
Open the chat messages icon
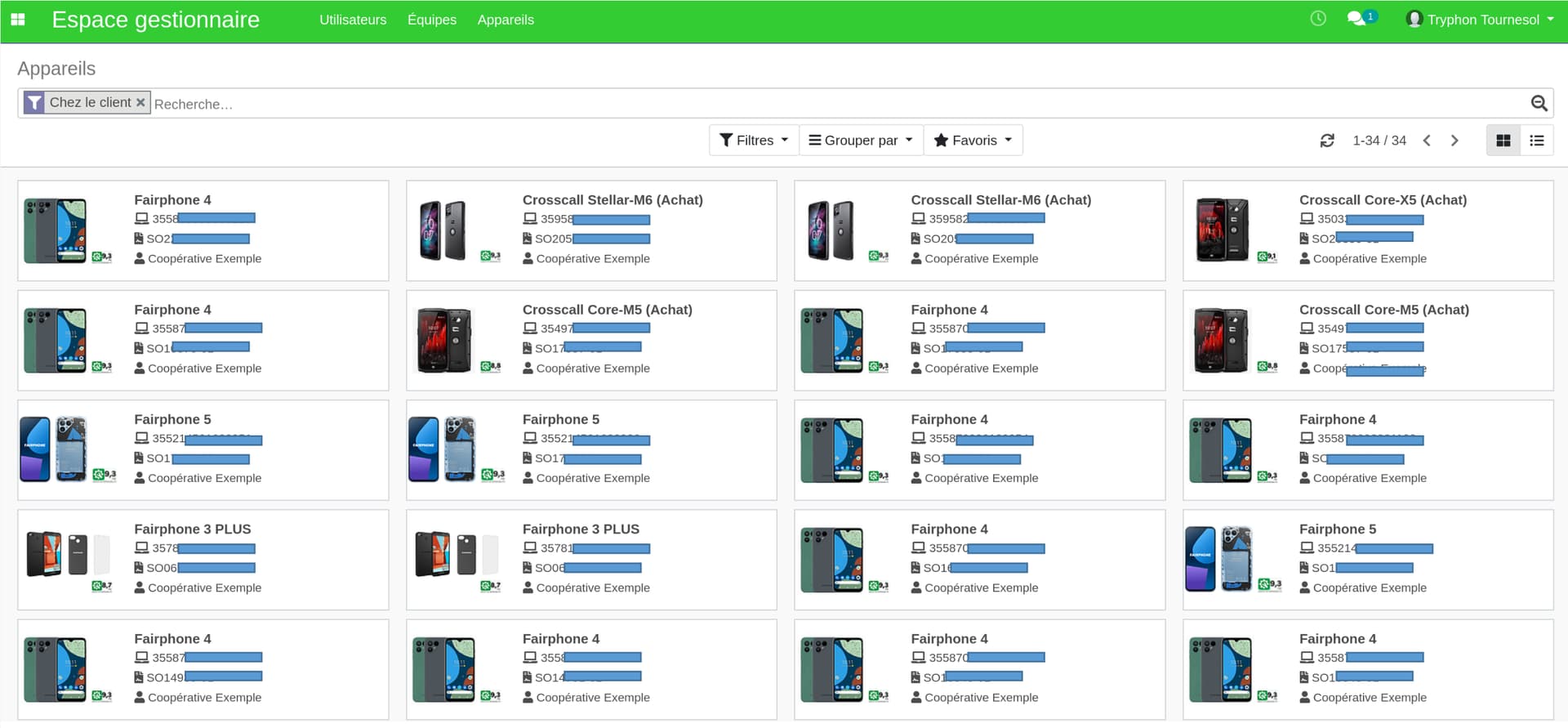tap(1357, 19)
